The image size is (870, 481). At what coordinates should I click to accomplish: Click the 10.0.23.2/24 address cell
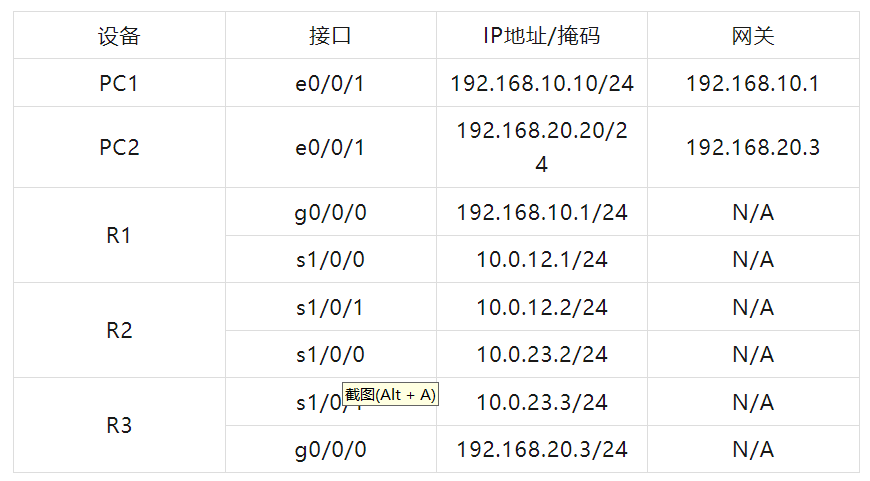[x=541, y=354]
